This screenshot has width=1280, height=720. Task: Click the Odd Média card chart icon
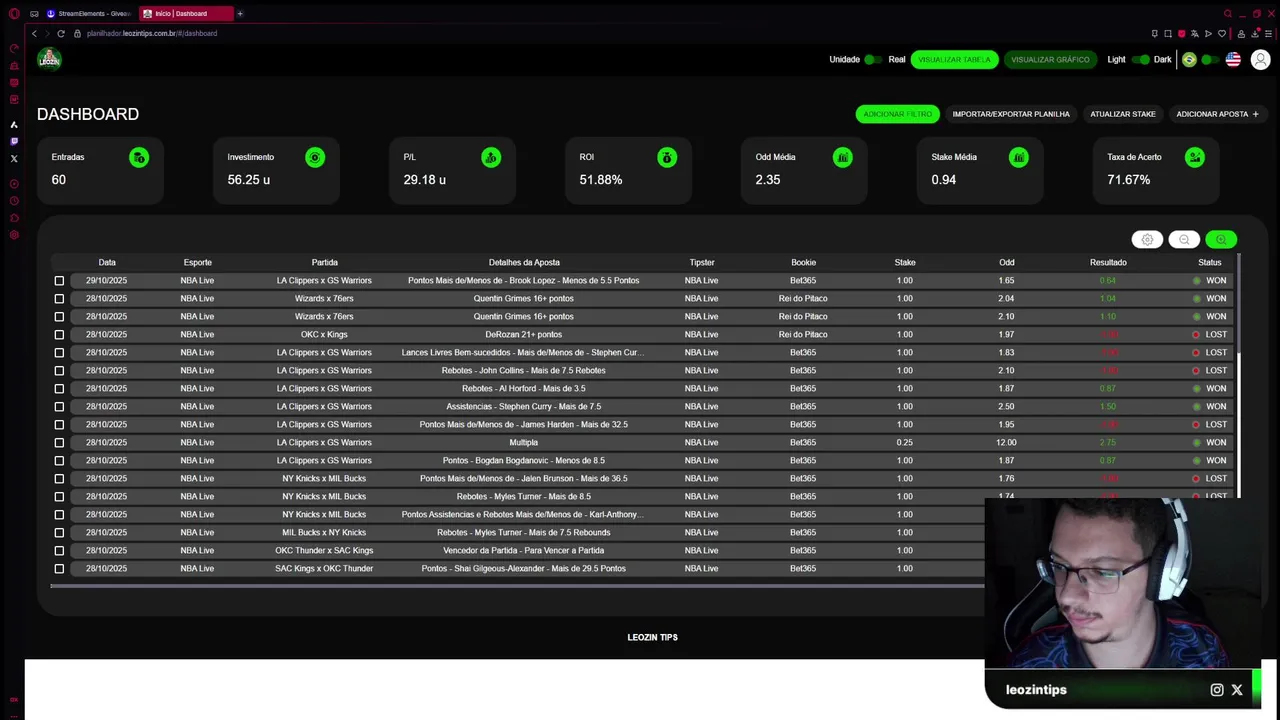[x=843, y=157]
